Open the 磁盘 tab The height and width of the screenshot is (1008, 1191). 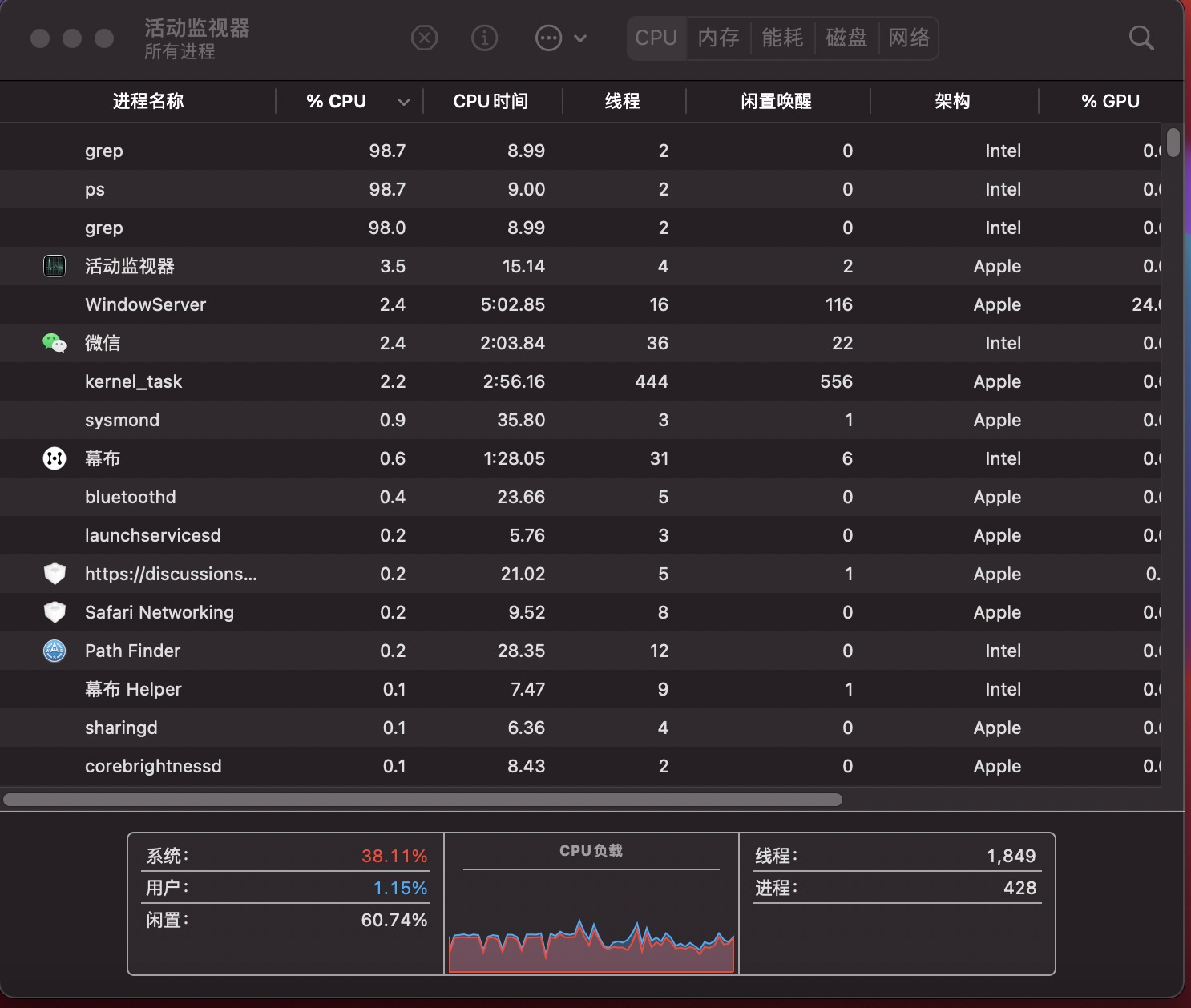click(x=846, y=38)
